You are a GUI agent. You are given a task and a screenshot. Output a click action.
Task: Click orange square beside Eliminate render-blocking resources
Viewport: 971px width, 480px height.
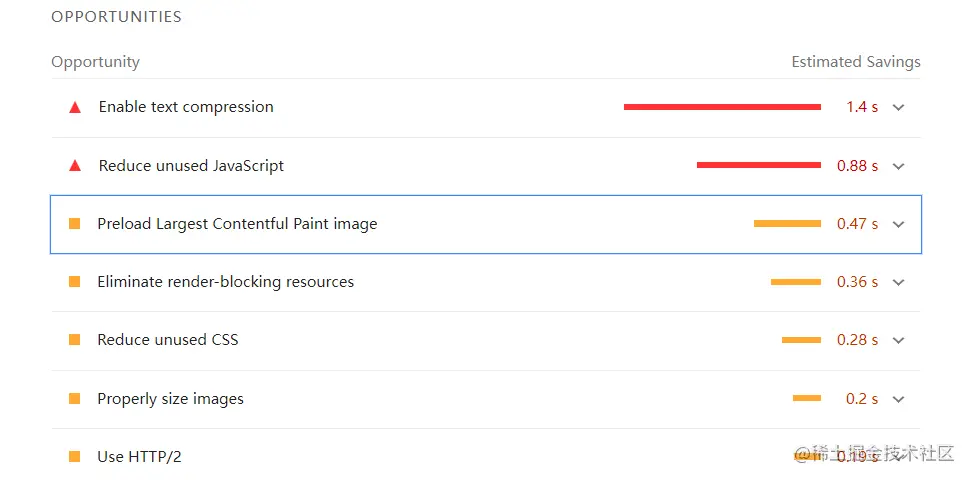[x=74, y=282]
